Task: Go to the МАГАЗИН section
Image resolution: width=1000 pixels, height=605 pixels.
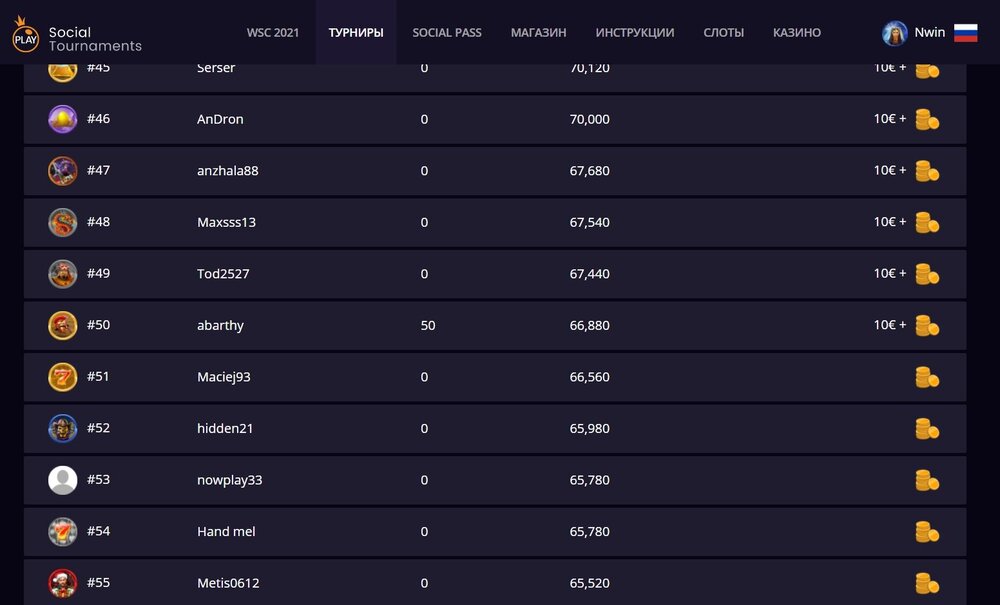Action: click(538, 33)
